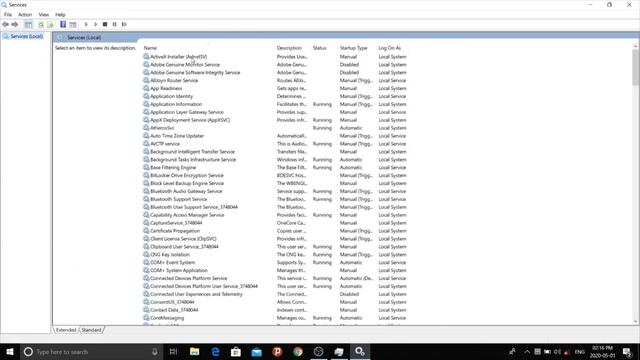Screen dimensions: 640x360
Task: Open the Action menu
Action: (25, 14)
